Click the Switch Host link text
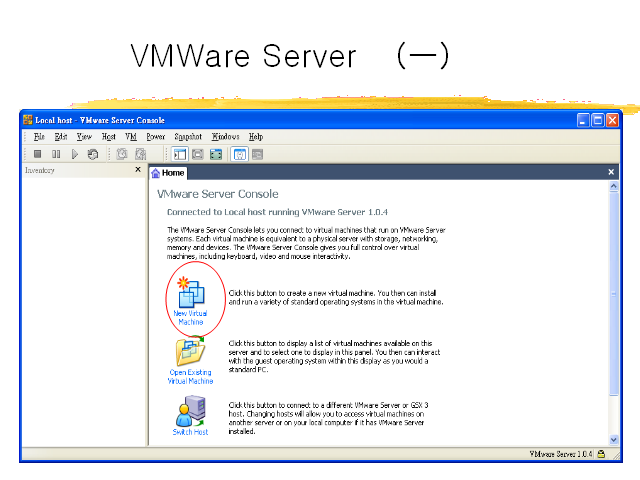Viewport: 640px width, 480px height. (x=190, y=432)
